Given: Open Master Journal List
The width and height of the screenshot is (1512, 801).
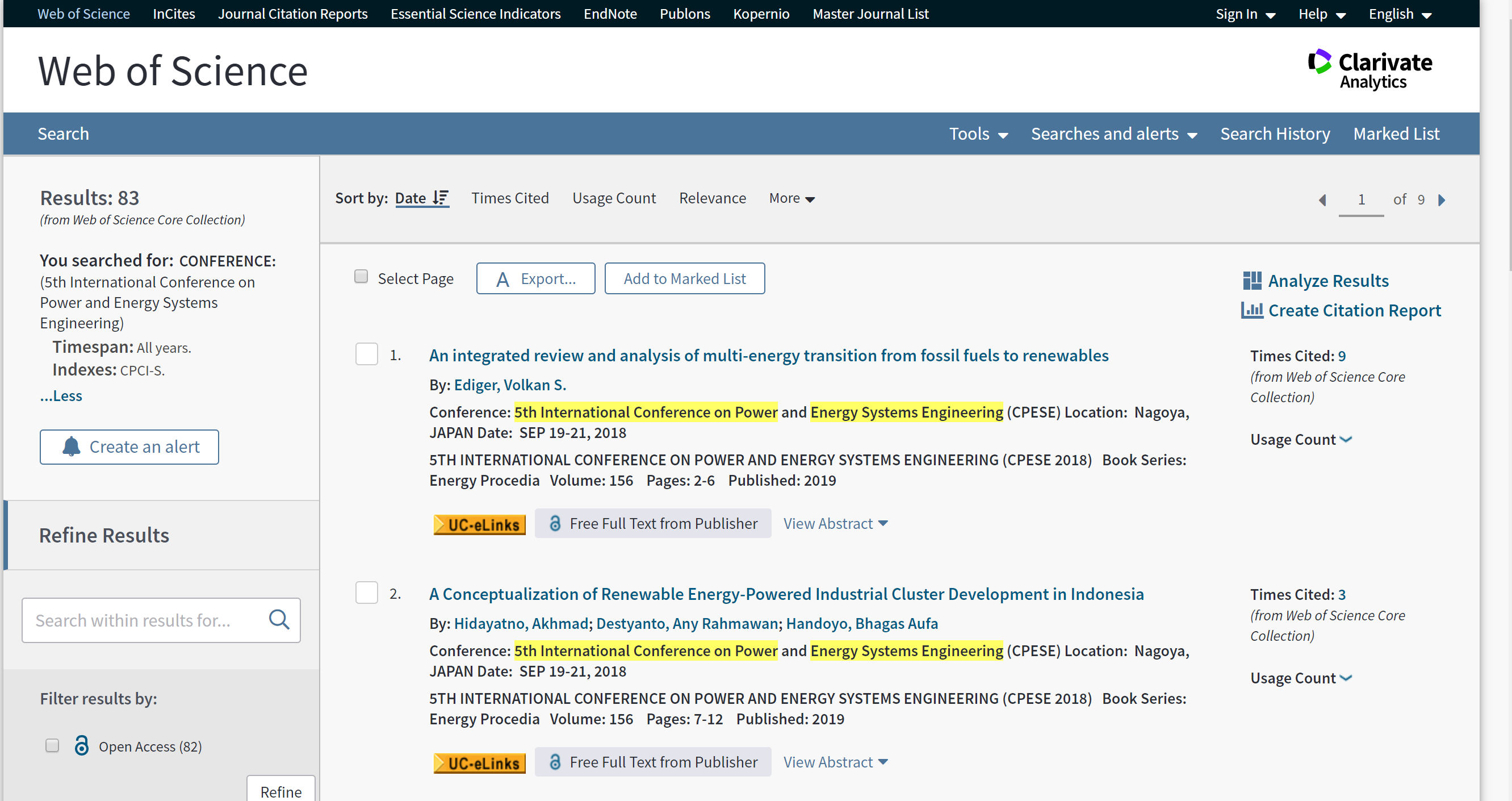Looking at the screenshot, I should point(870,14).
